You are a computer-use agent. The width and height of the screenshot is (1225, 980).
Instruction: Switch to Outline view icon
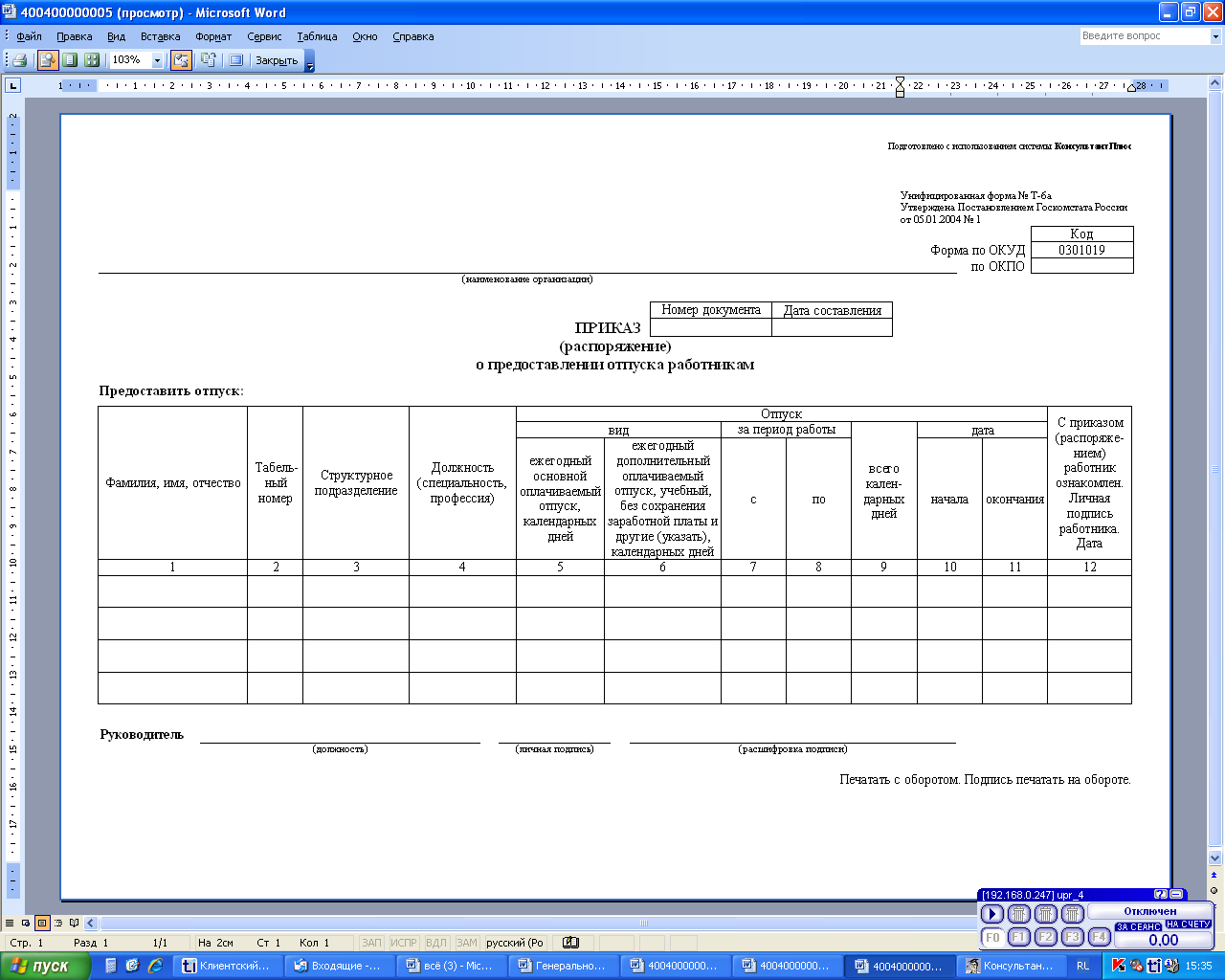click(x=58, y=924)
